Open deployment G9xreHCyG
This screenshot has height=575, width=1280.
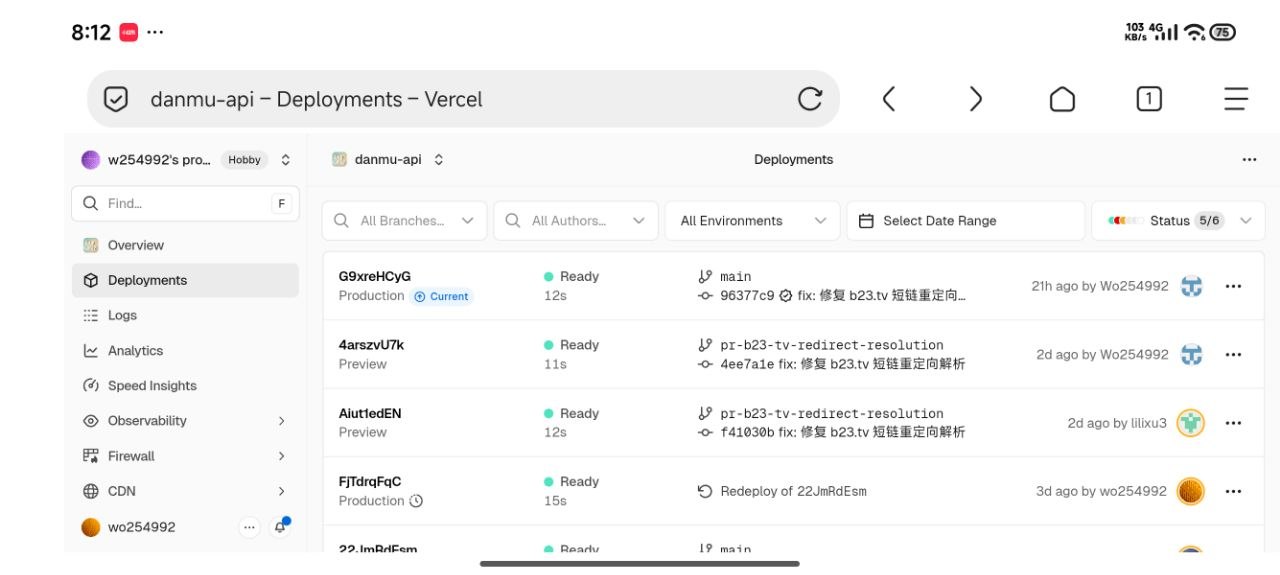click(375, 277)
